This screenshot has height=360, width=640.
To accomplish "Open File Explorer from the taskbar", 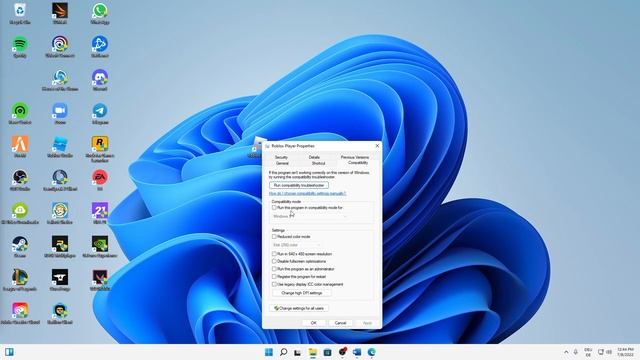I will (313, 352).
